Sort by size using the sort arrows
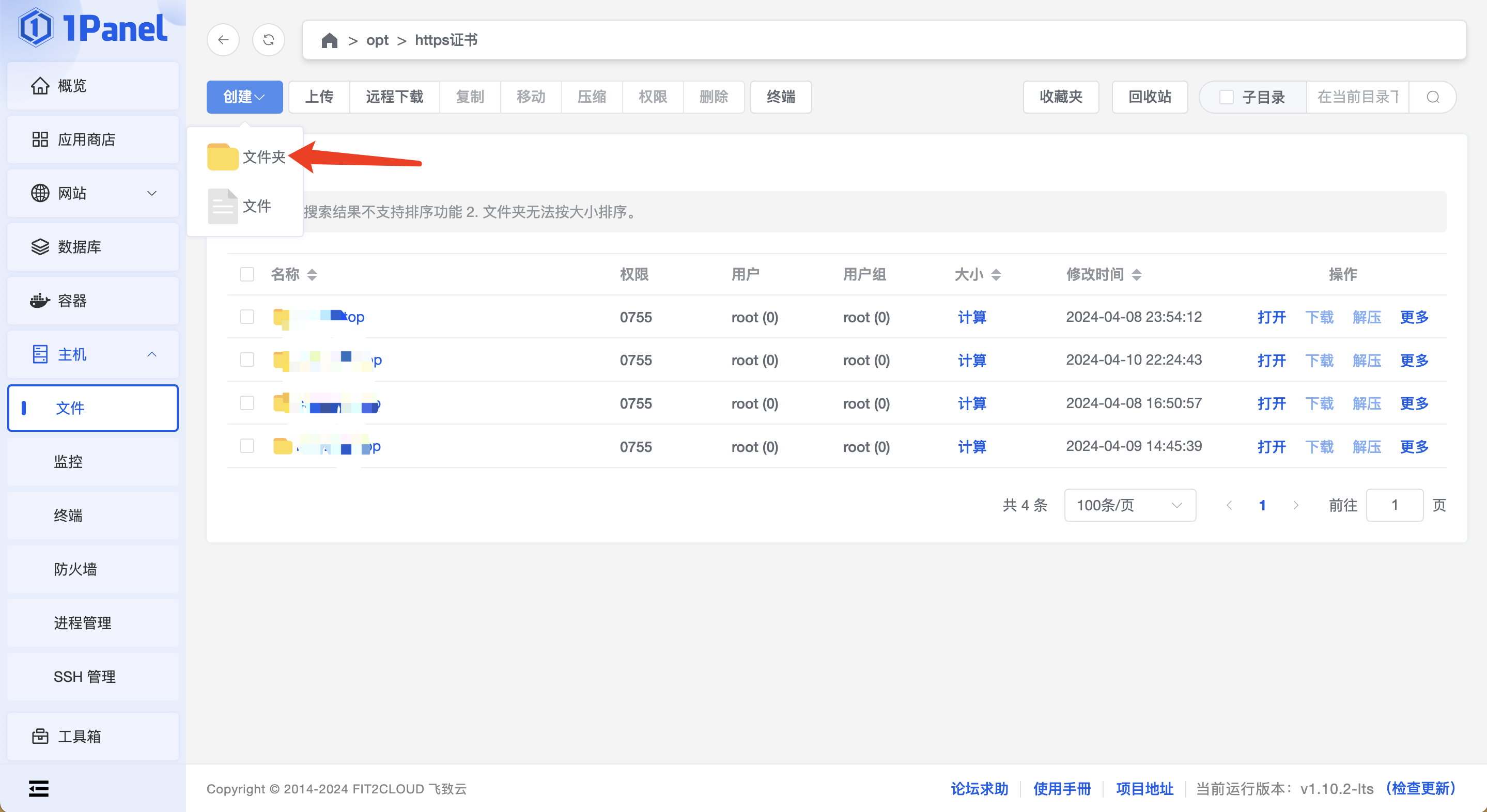Viewport: 1487px width, 812px height. (x=996, y=275)
